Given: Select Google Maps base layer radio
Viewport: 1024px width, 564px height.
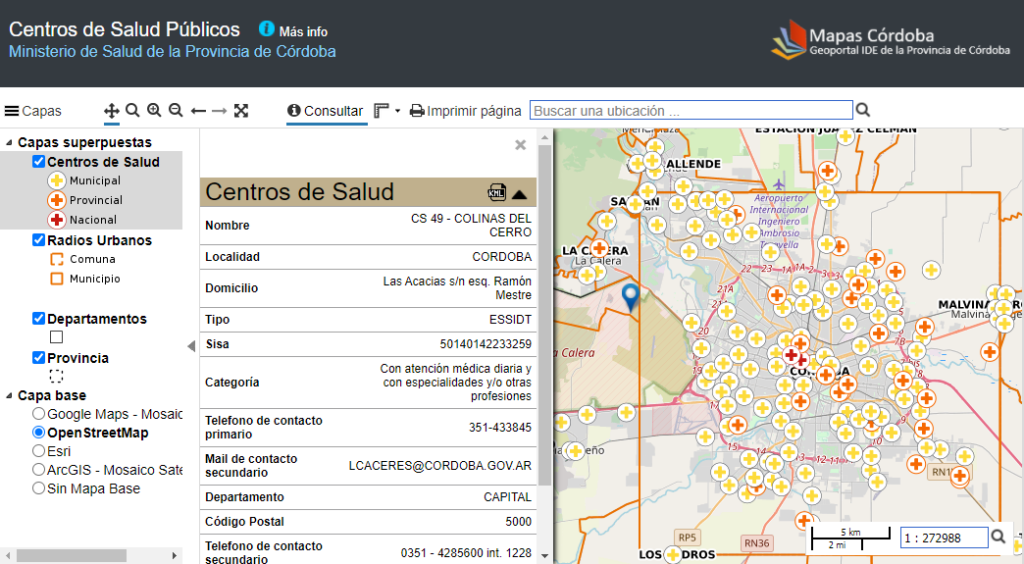Looking at the screenshot, I should [x=39, y=414].
